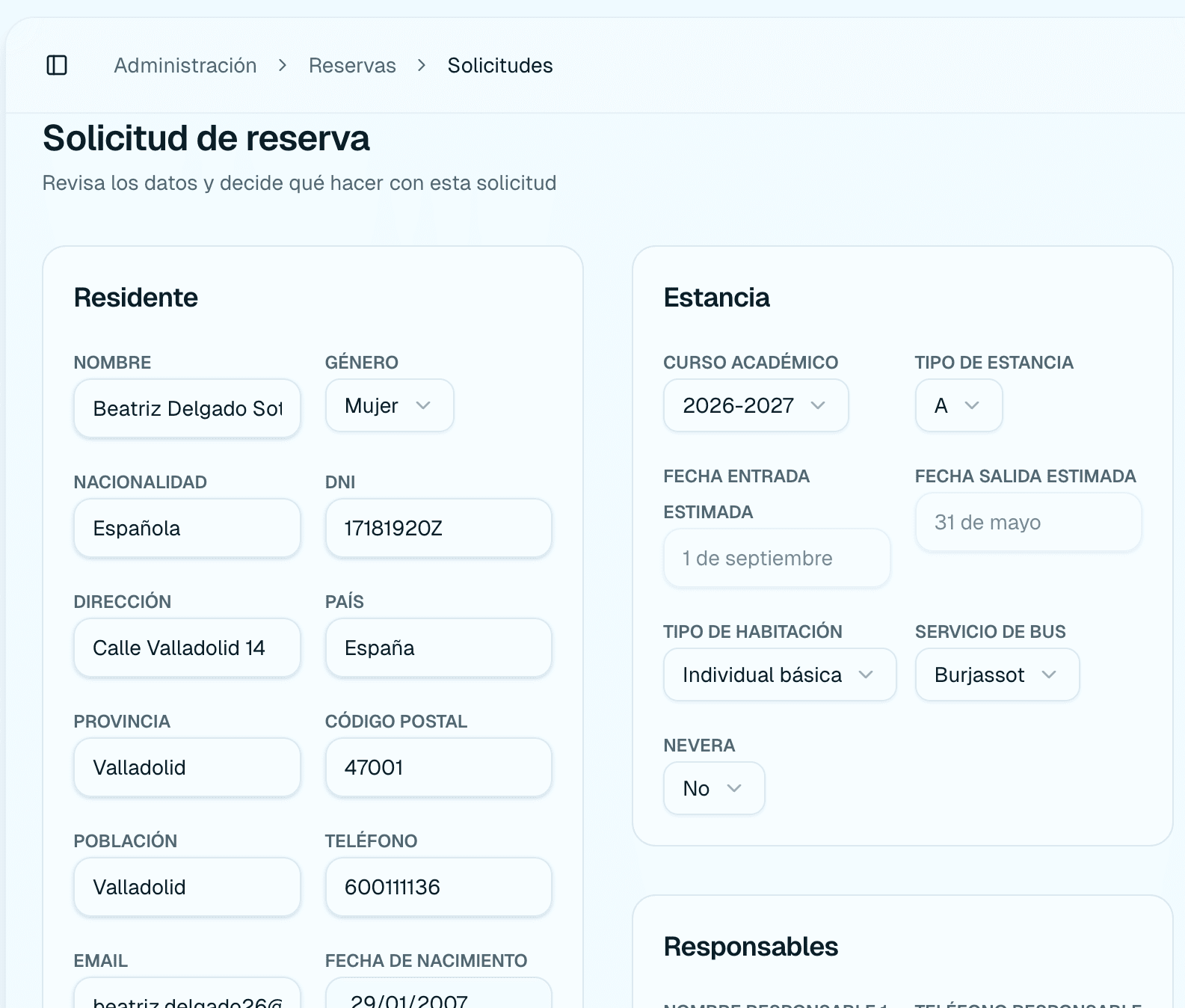The image size is (1185, 1008).
Task: Click the DNI field 17181920Z
Action: click(x=438, y=529)
